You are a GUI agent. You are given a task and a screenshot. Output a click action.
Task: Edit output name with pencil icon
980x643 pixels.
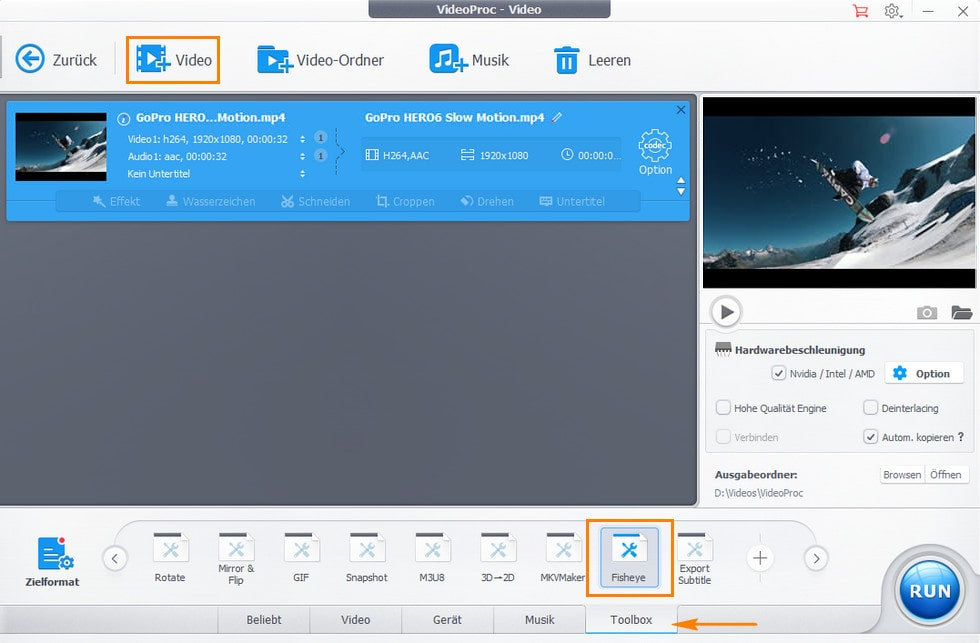point(557,117)
